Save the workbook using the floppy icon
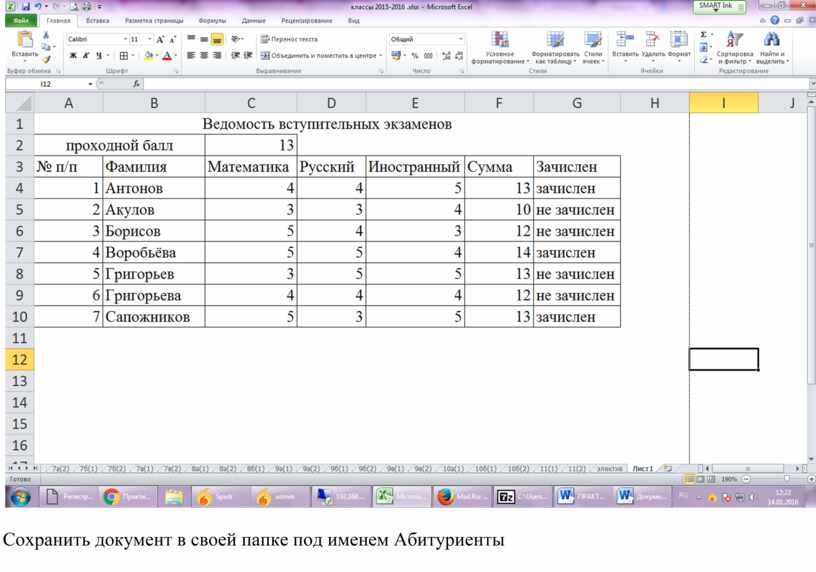 pyautogui.click(x=25, y=7)
